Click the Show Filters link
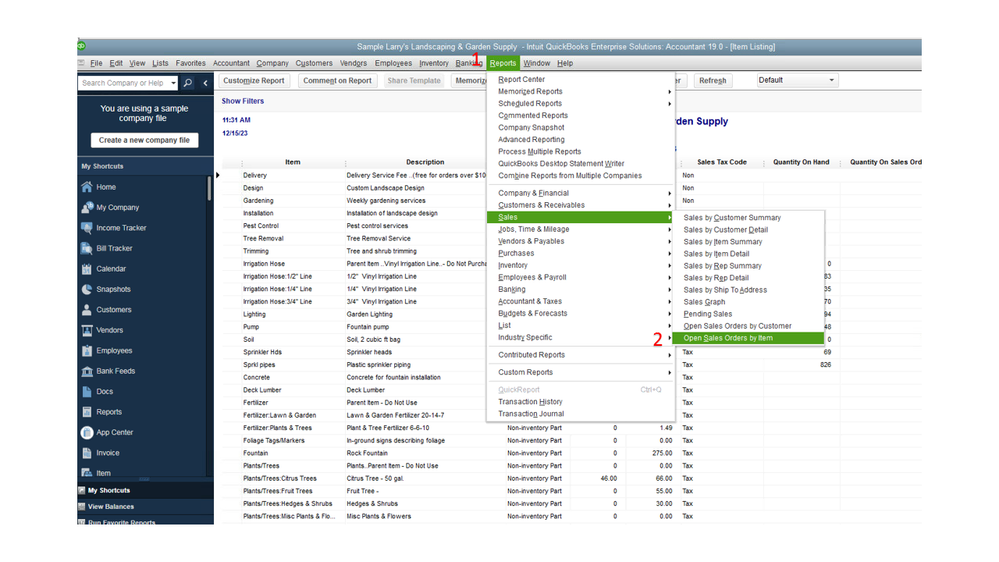 (x=243, y=101)
